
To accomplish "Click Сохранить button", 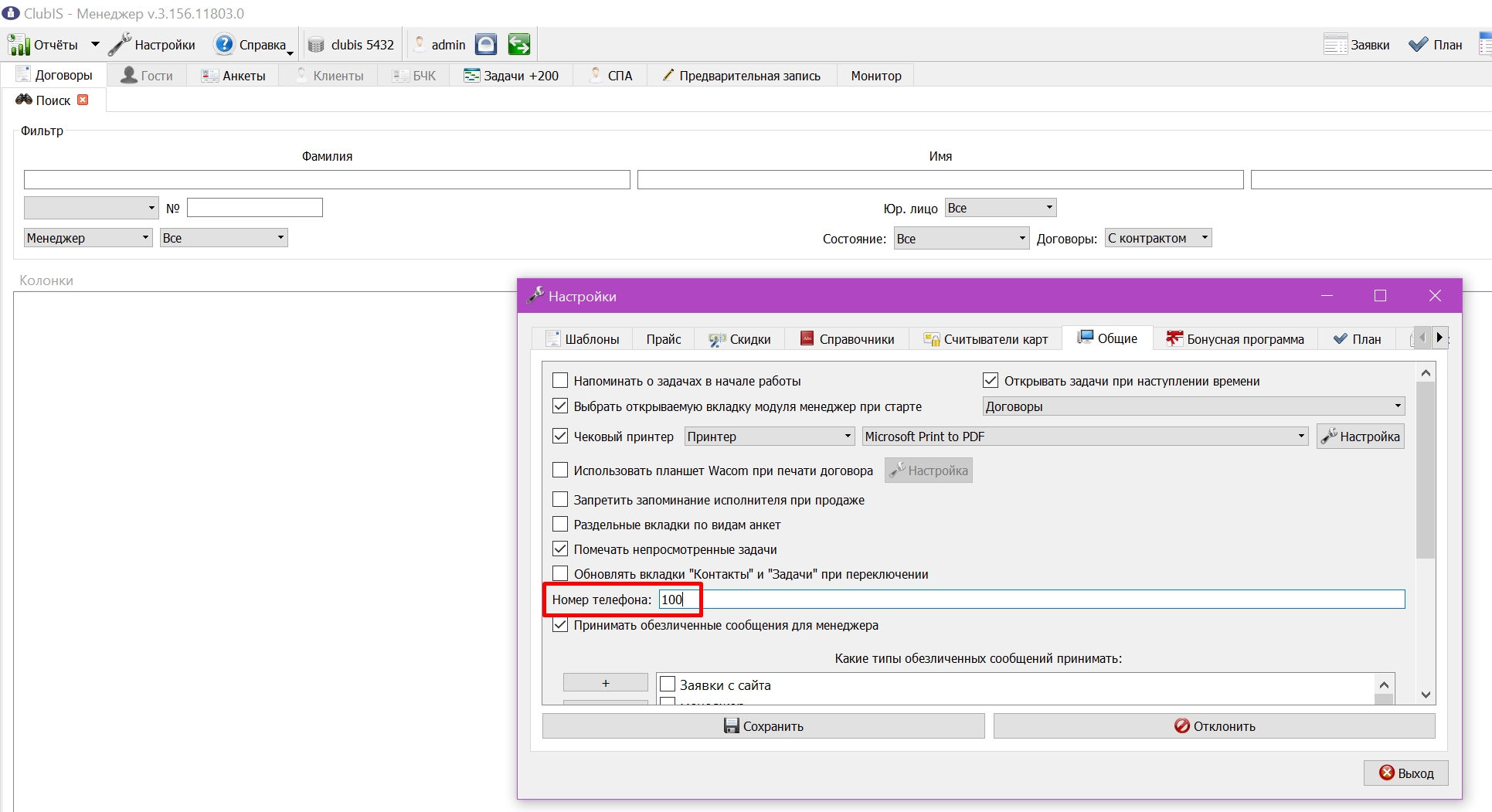I will pyautogui.click(x=763, y=726).
